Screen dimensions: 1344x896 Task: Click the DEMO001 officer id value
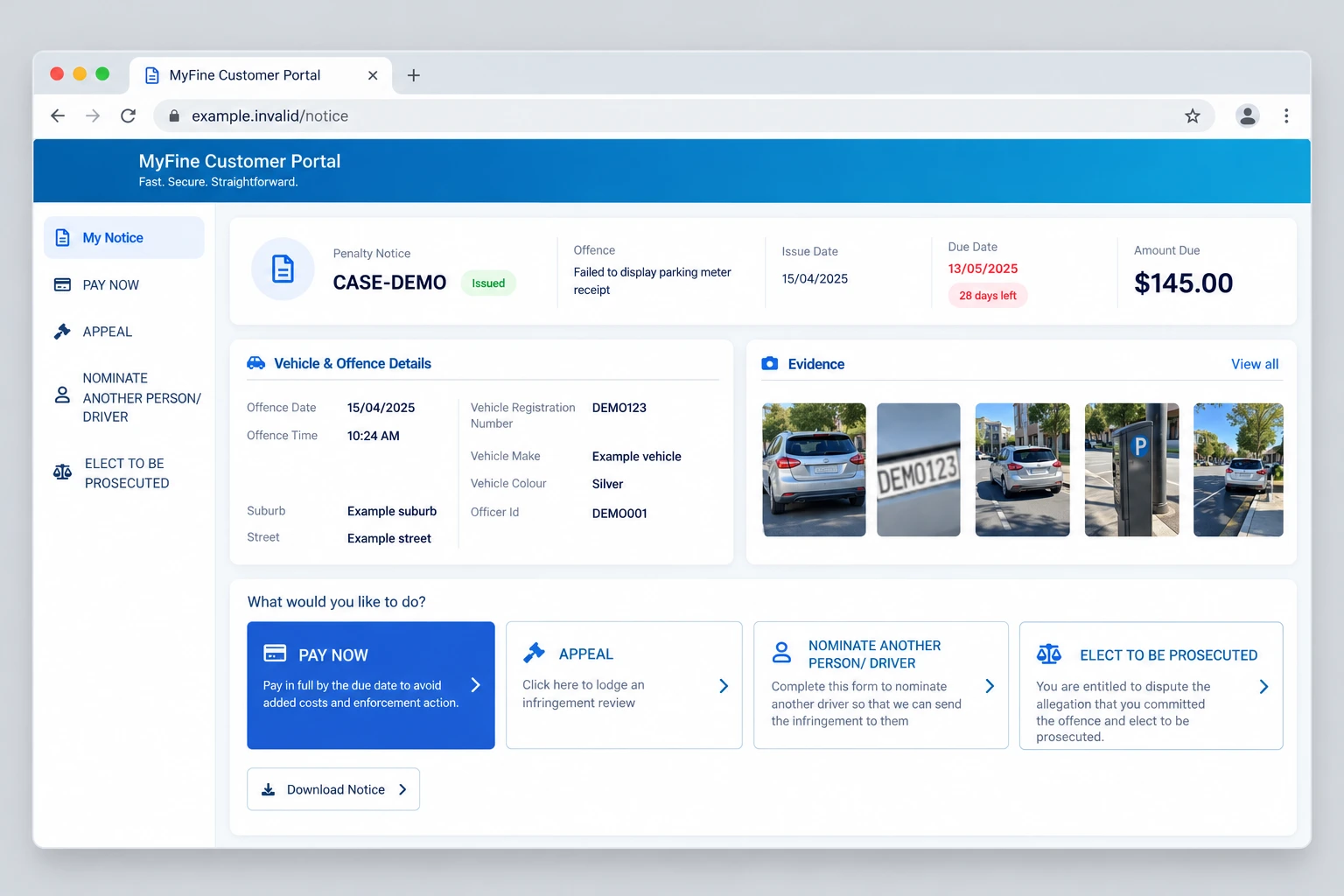pos(619,514)
